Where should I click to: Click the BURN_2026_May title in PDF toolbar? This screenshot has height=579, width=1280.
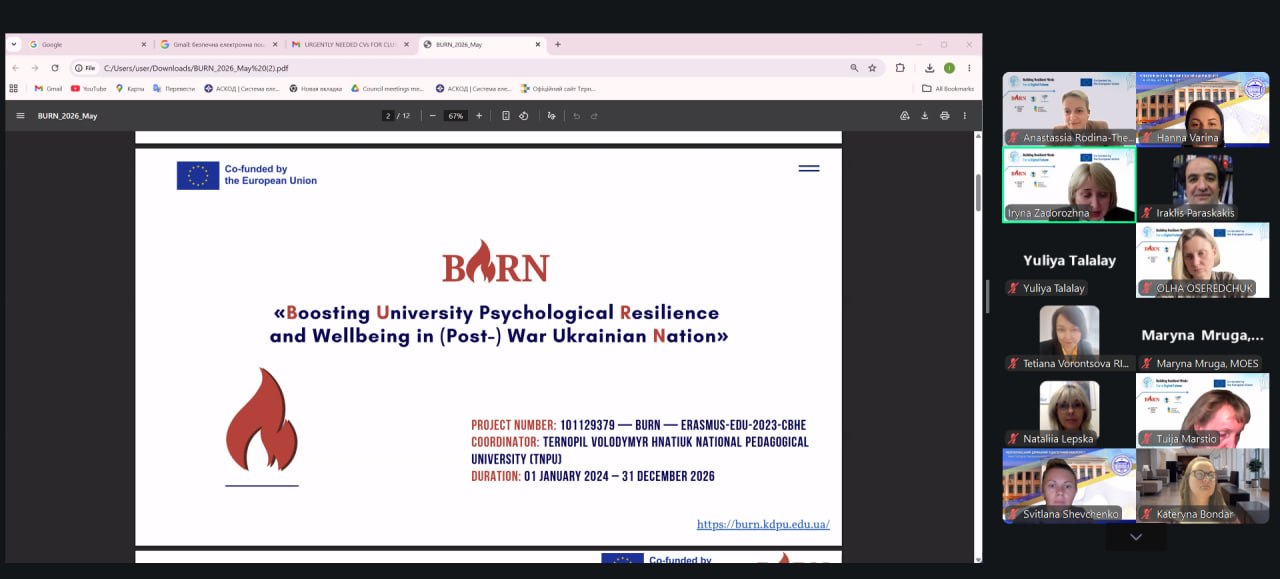pyautogui.click(x=67, y=116)
